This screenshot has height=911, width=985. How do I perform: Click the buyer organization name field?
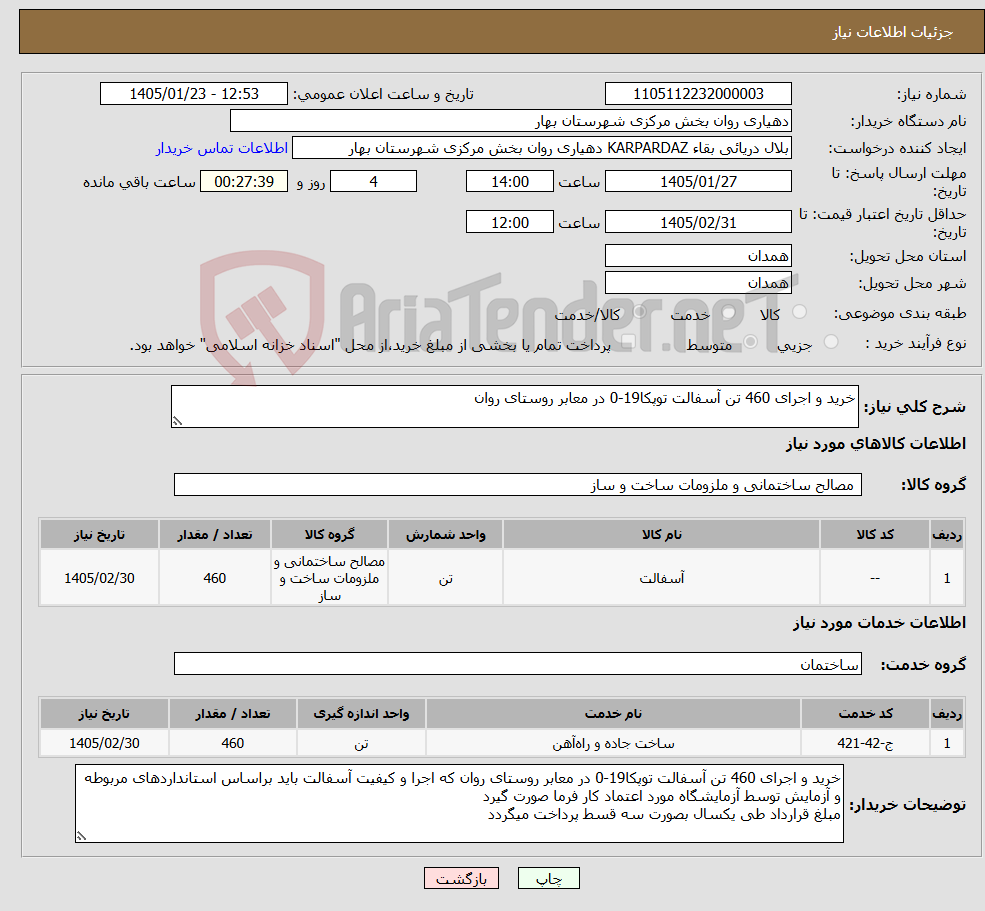(511, 121)
